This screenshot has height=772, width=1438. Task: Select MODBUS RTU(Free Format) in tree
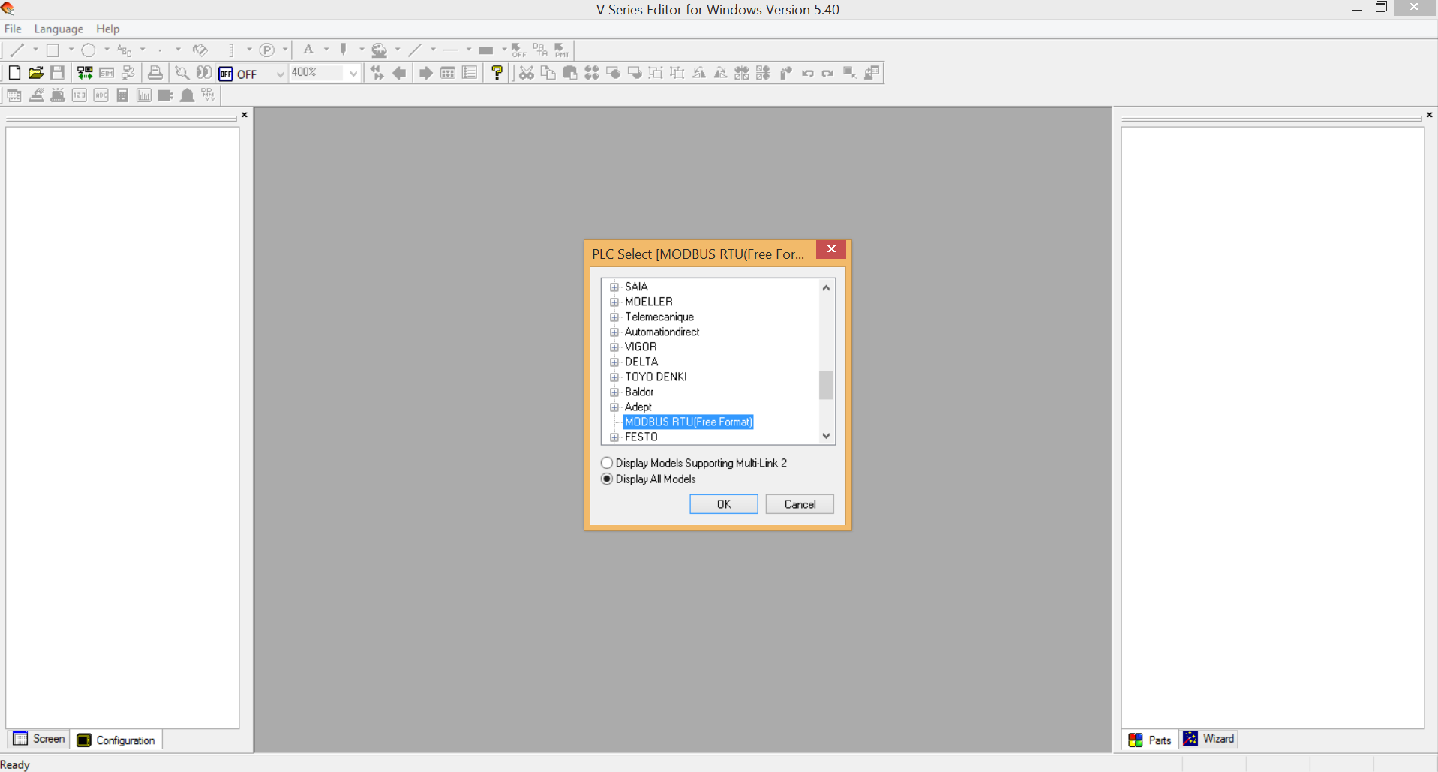pos(688,422)
